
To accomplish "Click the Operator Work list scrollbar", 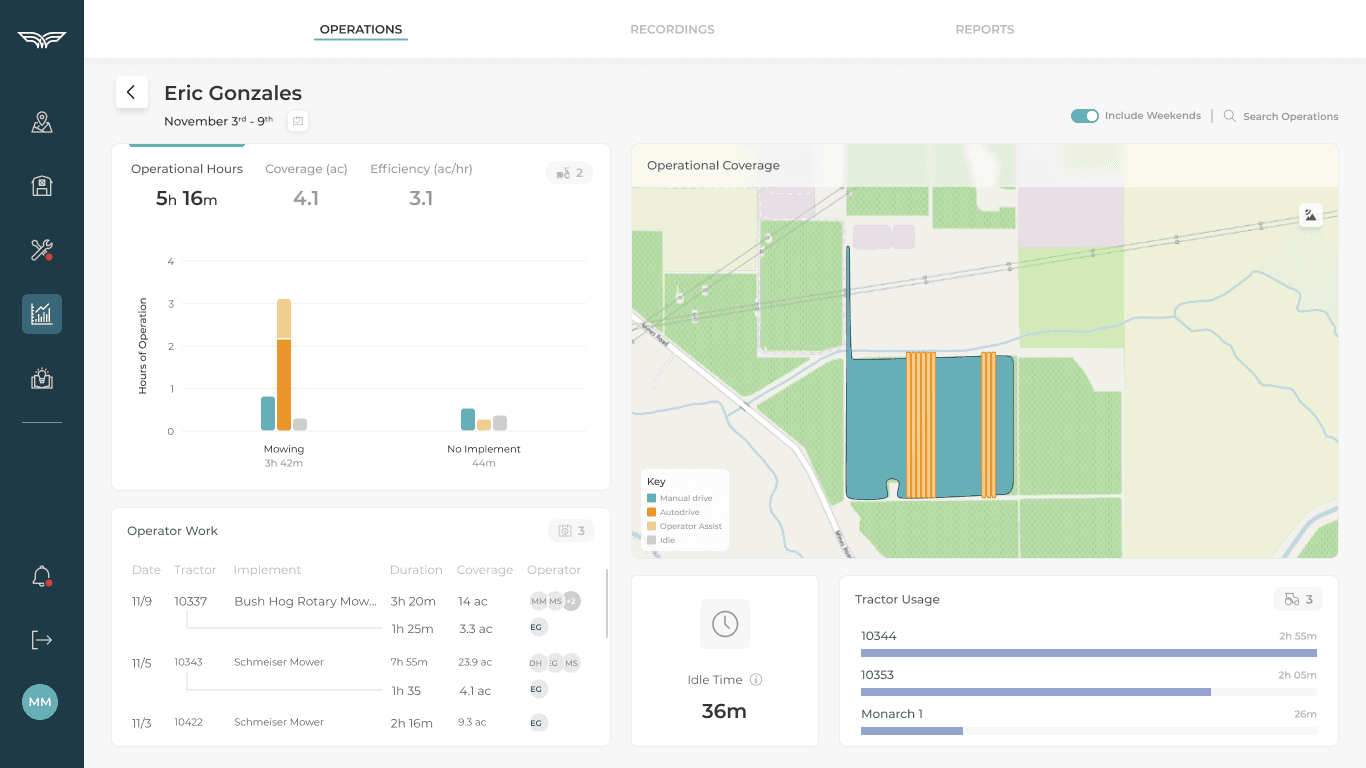I will (x=606, y=603).
